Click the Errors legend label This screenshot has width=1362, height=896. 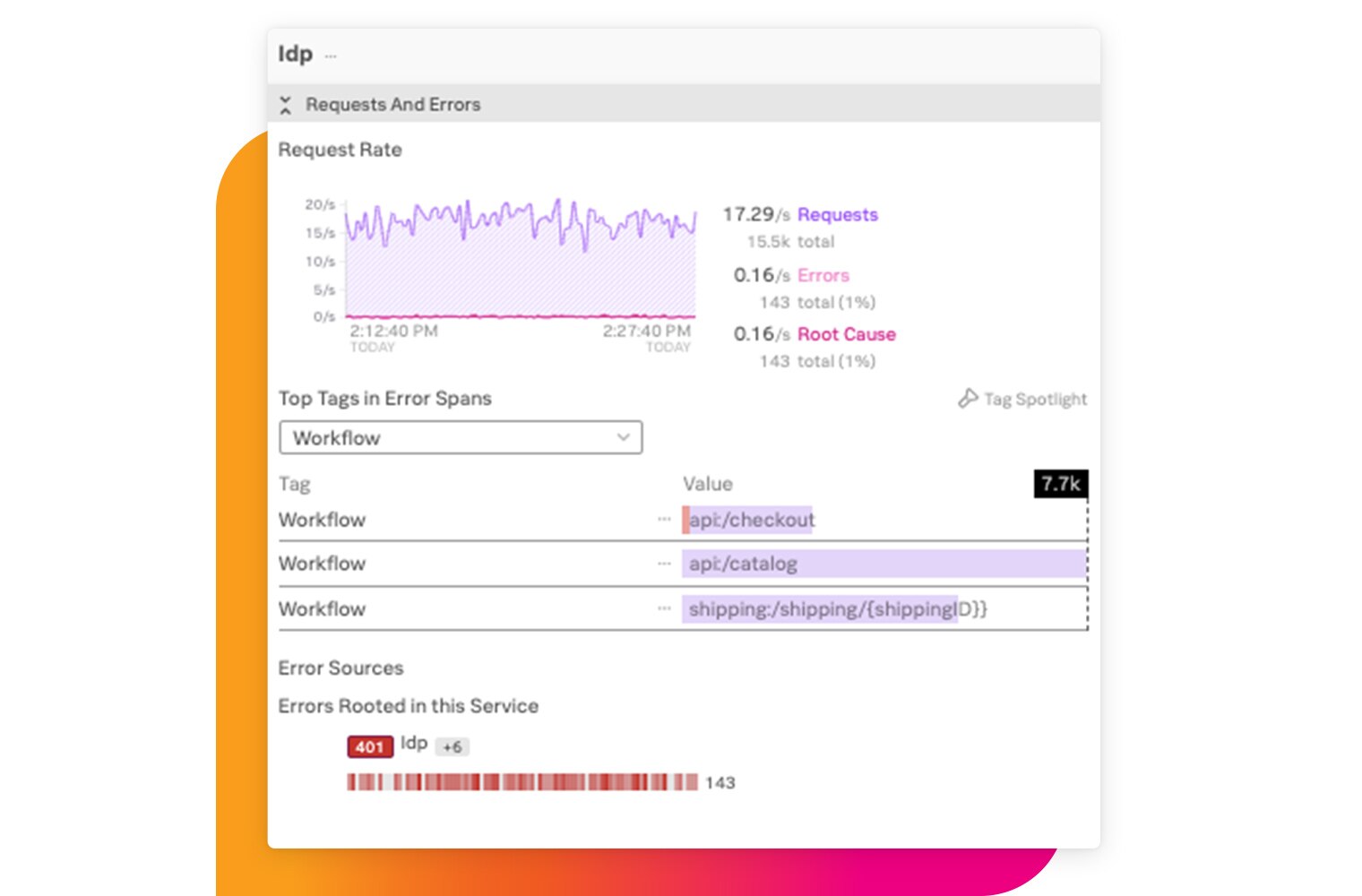click(x=823, y=276)
